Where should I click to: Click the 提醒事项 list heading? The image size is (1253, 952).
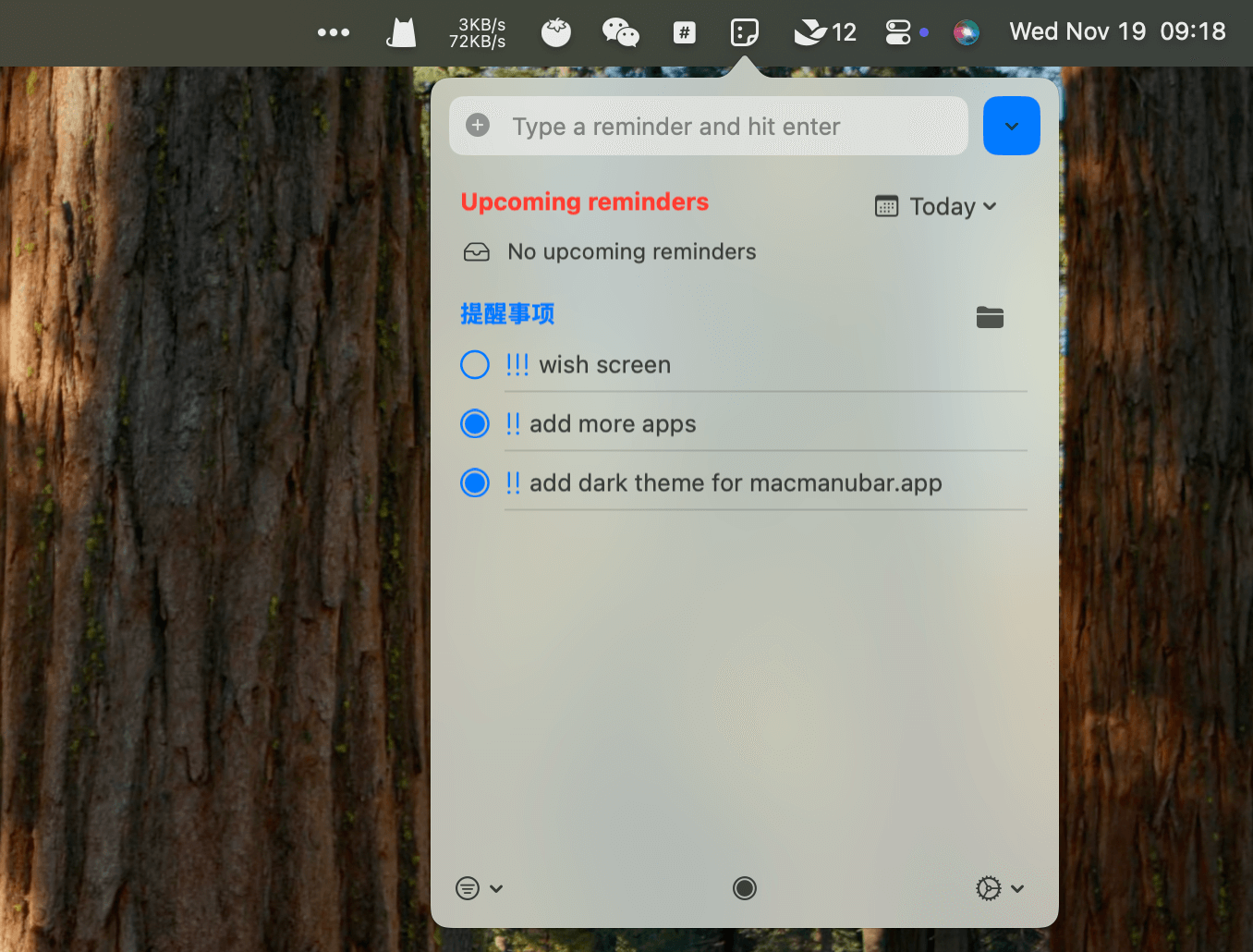(x=507, y=314)
